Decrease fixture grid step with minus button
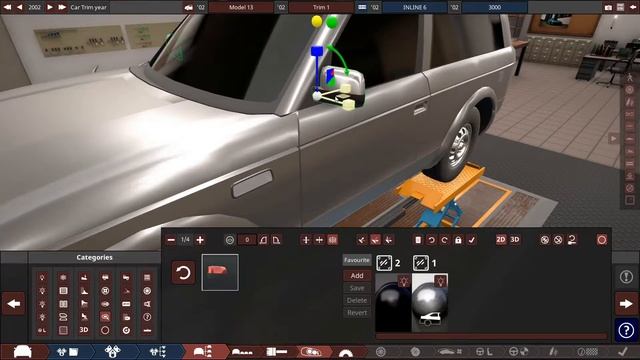This screenshot has width=640, height=360. tap(171, 240)
